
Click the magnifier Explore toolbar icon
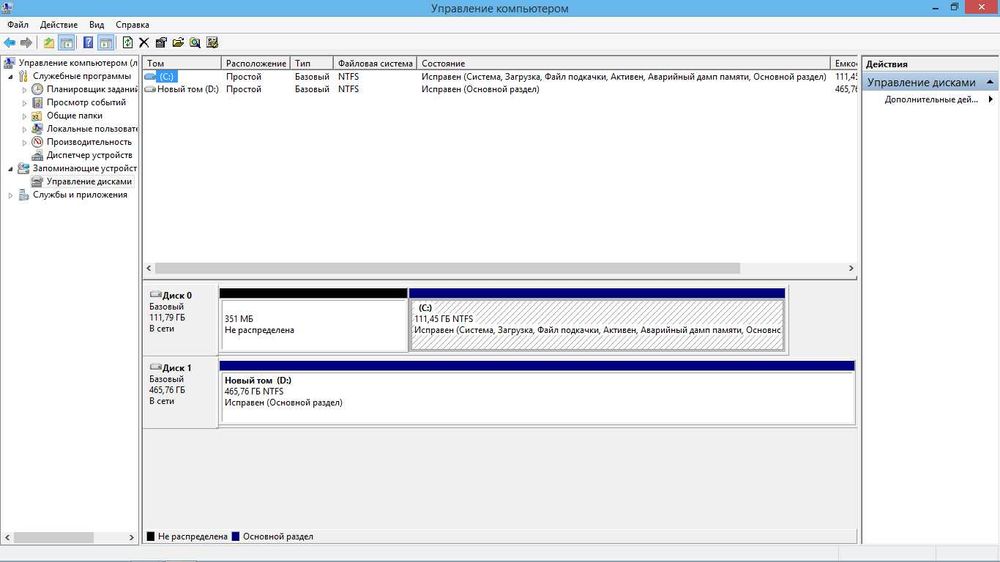click(195, 43)
